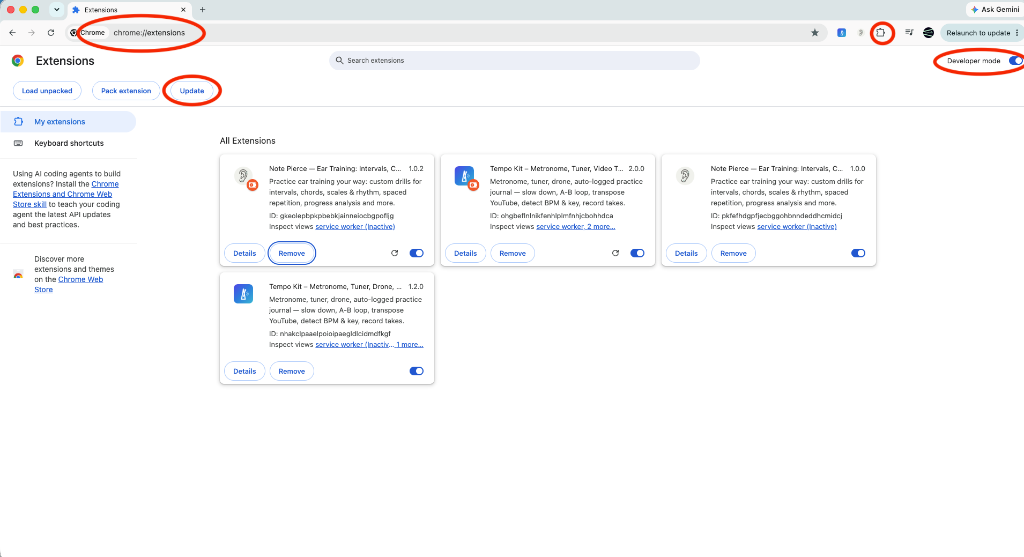Click the browser back arrow
Image resolution: width=1024 pixels, height=557 pixels.
pos(12,33)
